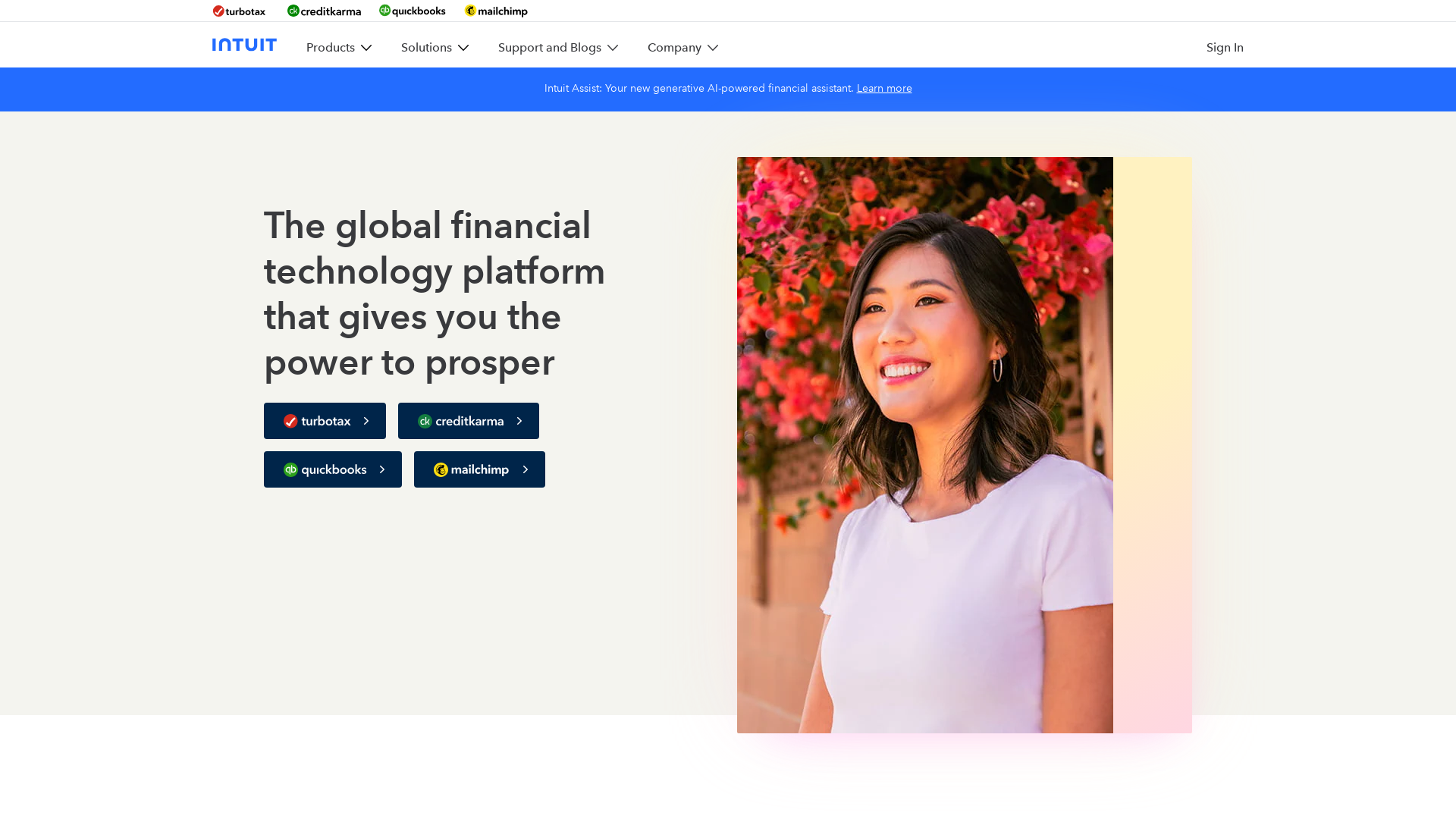Click the arrow on the hero turbotax button
Image resolution: width=1456 pixels, height=819 pixels.
(366, 421)
